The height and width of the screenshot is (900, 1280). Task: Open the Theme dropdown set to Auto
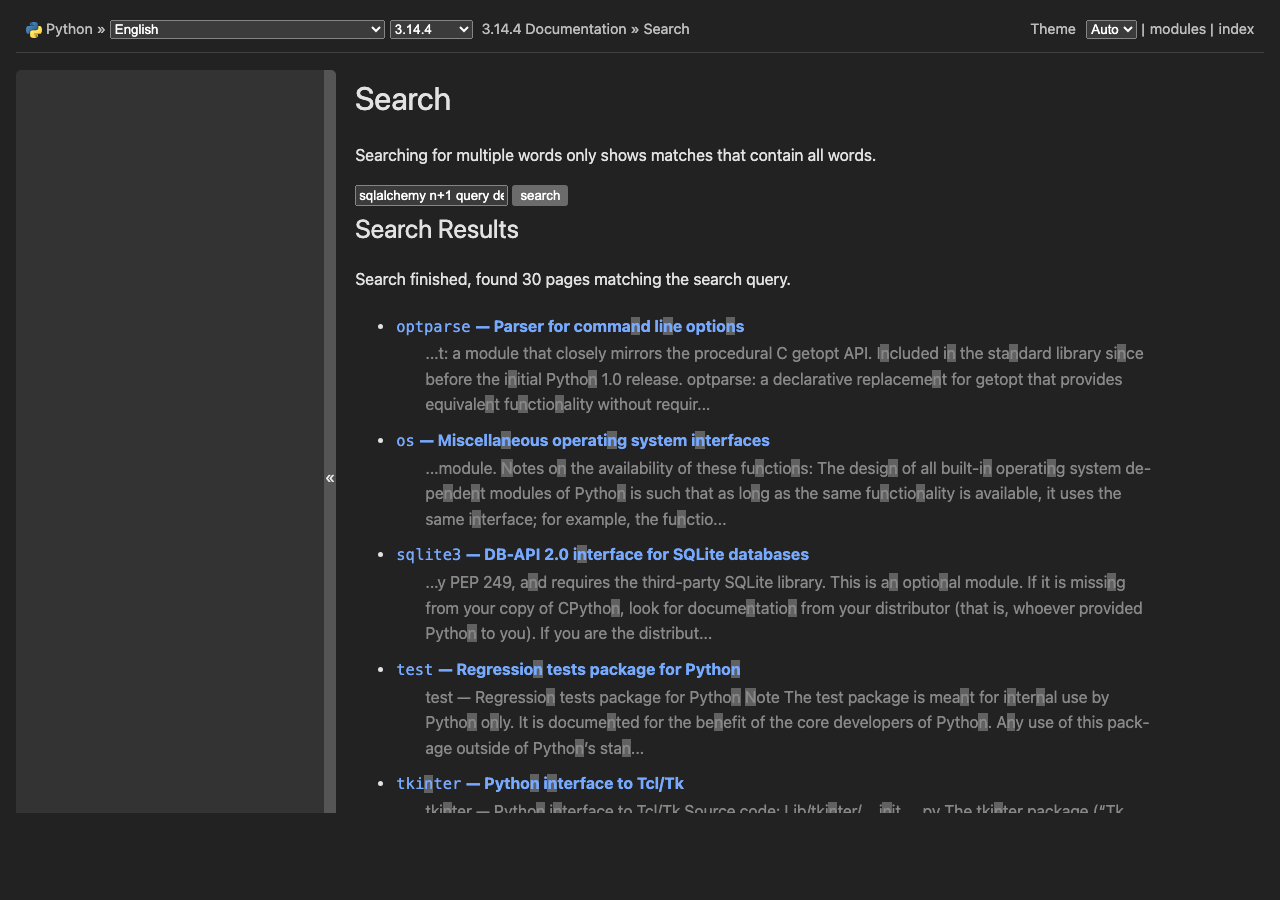(x=1110, y=29)
